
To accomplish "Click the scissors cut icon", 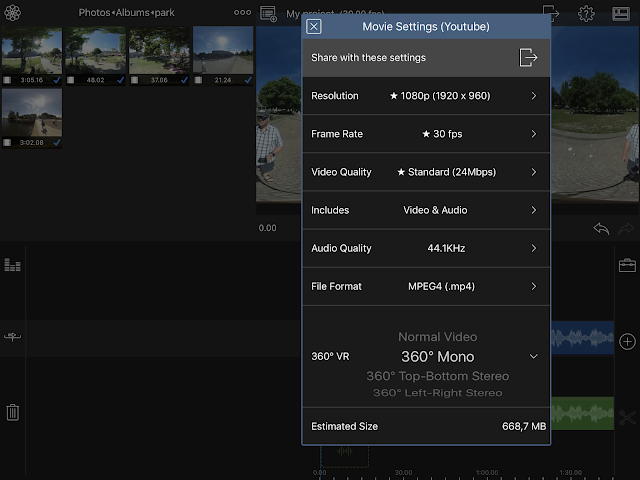I will coord(627,418).
